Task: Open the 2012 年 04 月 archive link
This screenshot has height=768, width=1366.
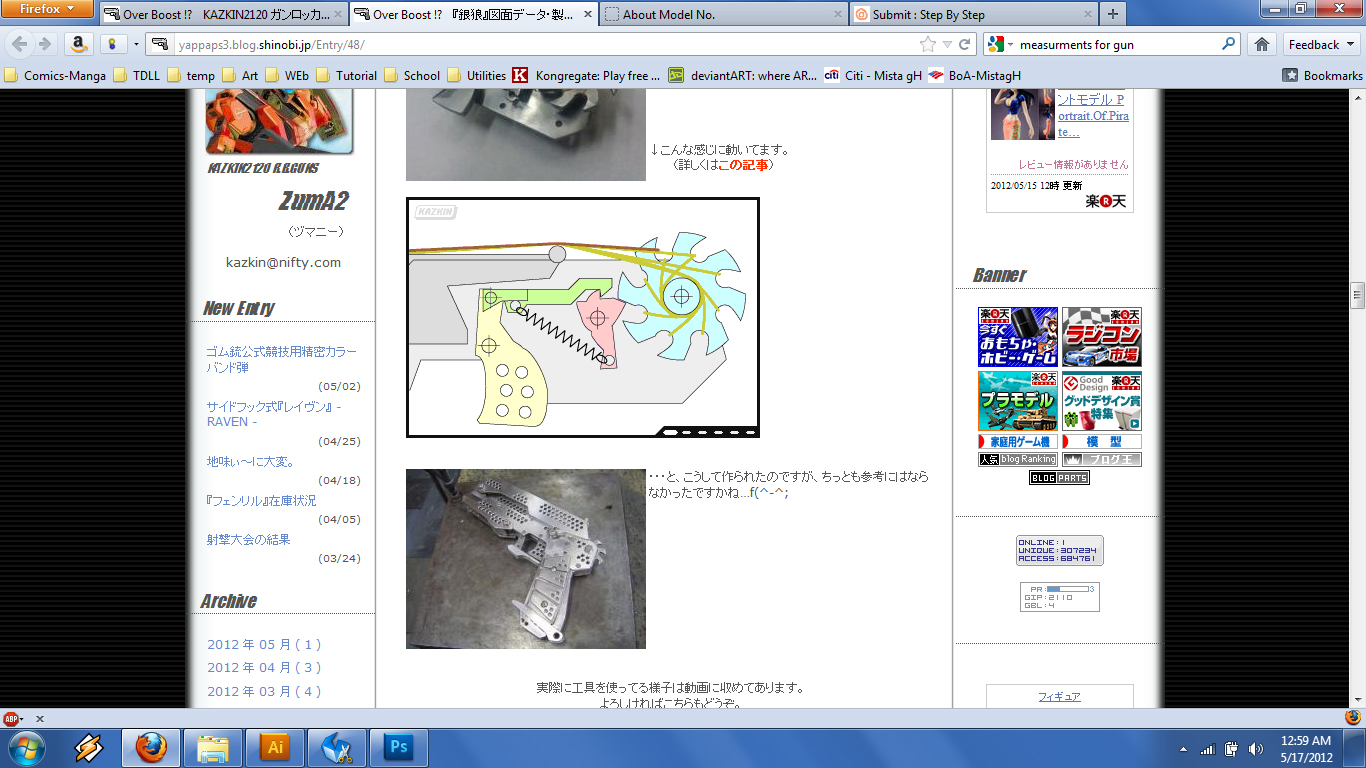Action: pos(264,667)
